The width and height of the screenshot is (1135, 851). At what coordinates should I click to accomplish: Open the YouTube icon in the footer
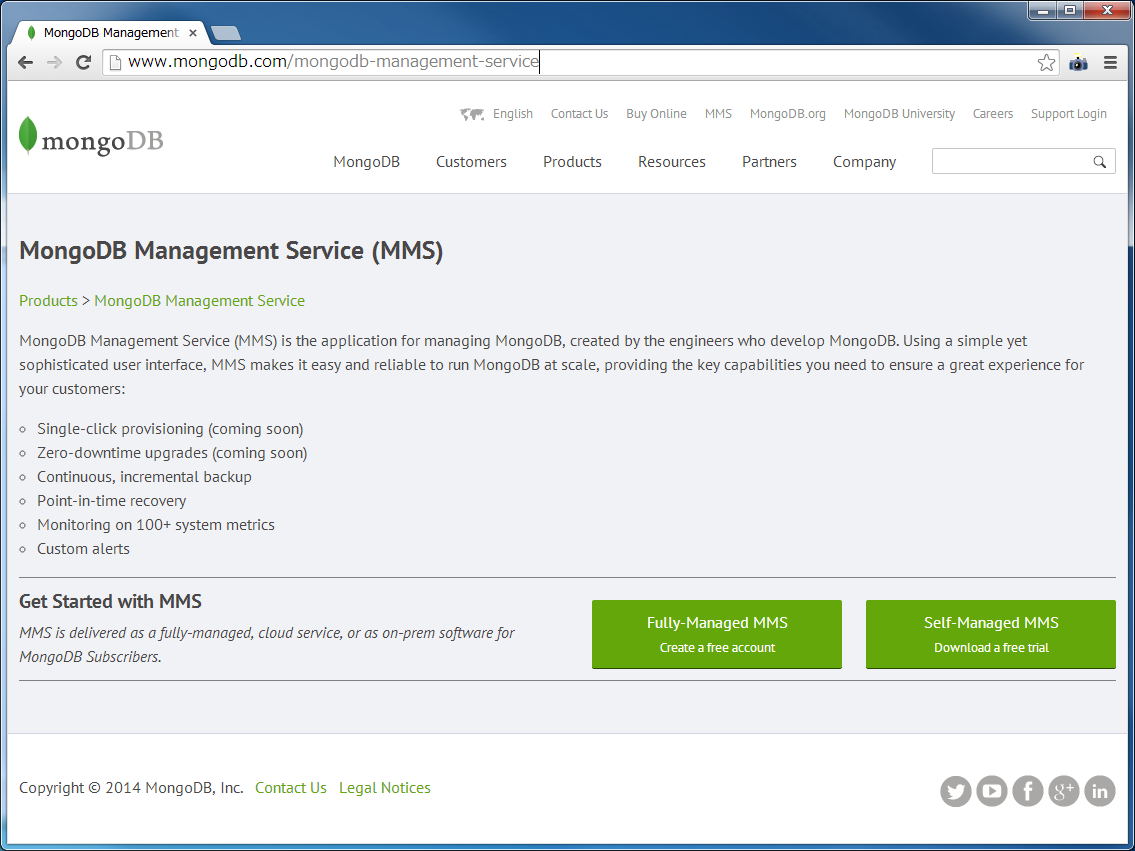(992, 791)
